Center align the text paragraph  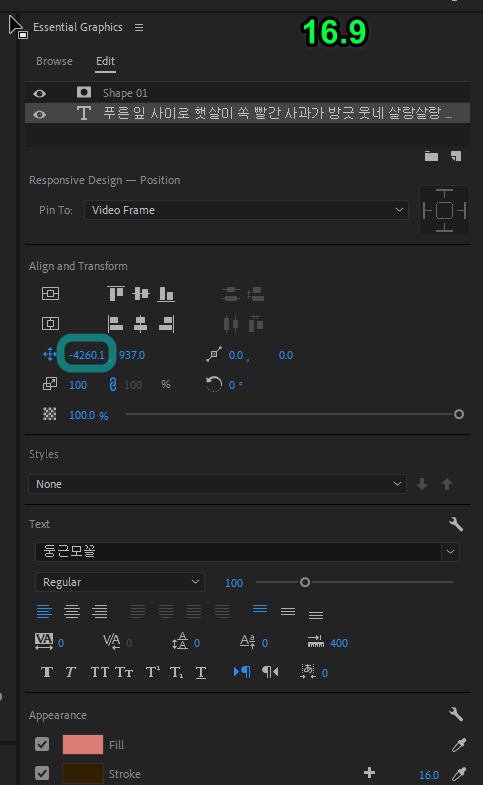(x=72, y=611)
